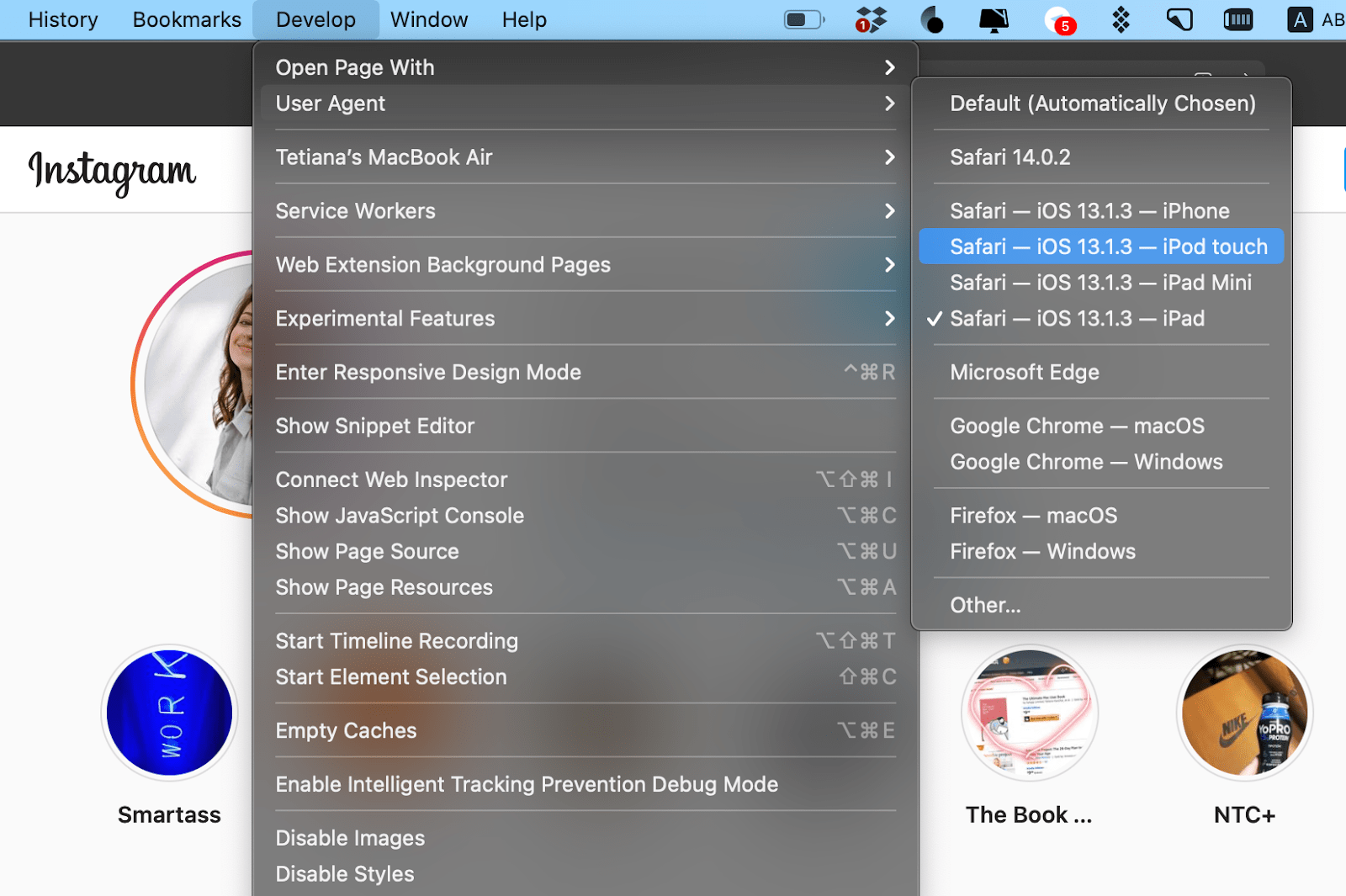Choose Start Element Selection

coord(586,677)
